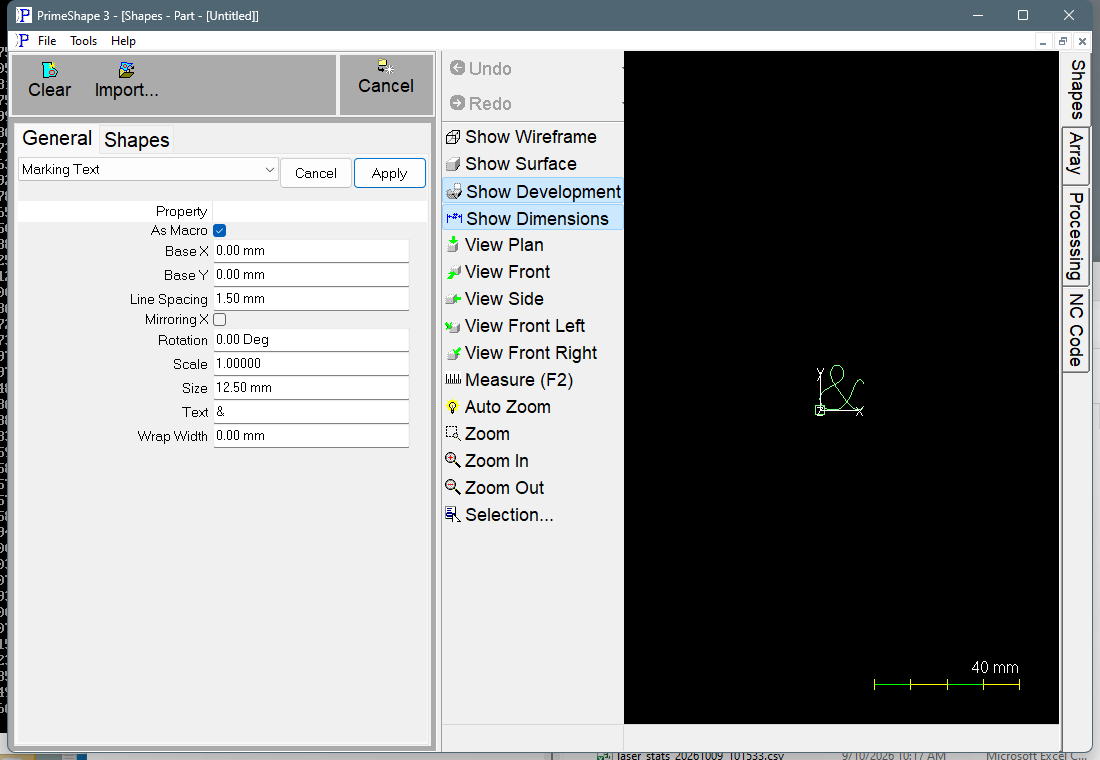Screen dimensions: 1100x760
Task: Toggle Show Development
Action: coord(533,192)
